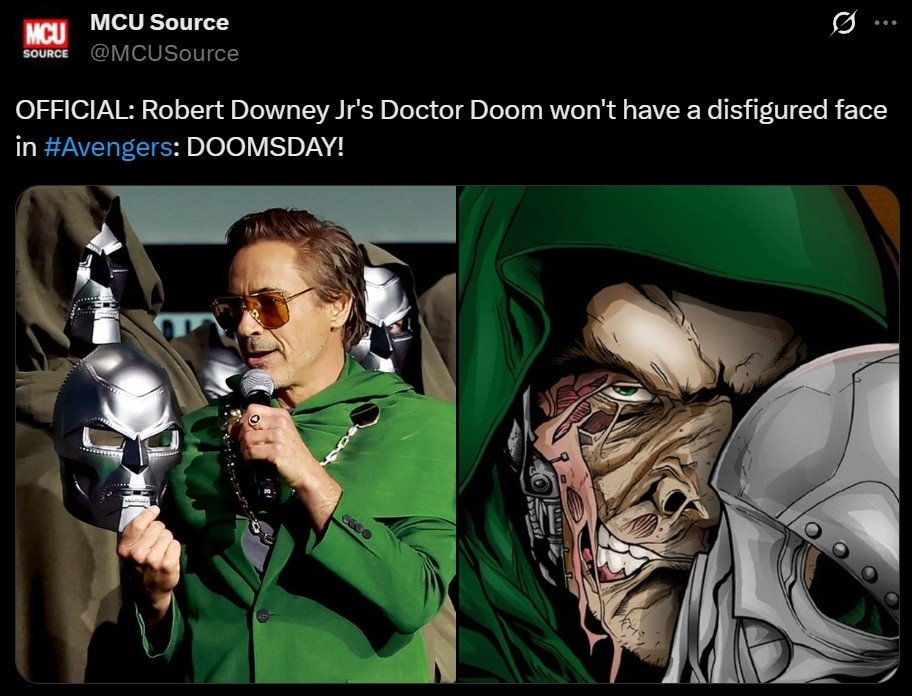
Task: Click the MCU Source display name
Action: pos(159,22)
